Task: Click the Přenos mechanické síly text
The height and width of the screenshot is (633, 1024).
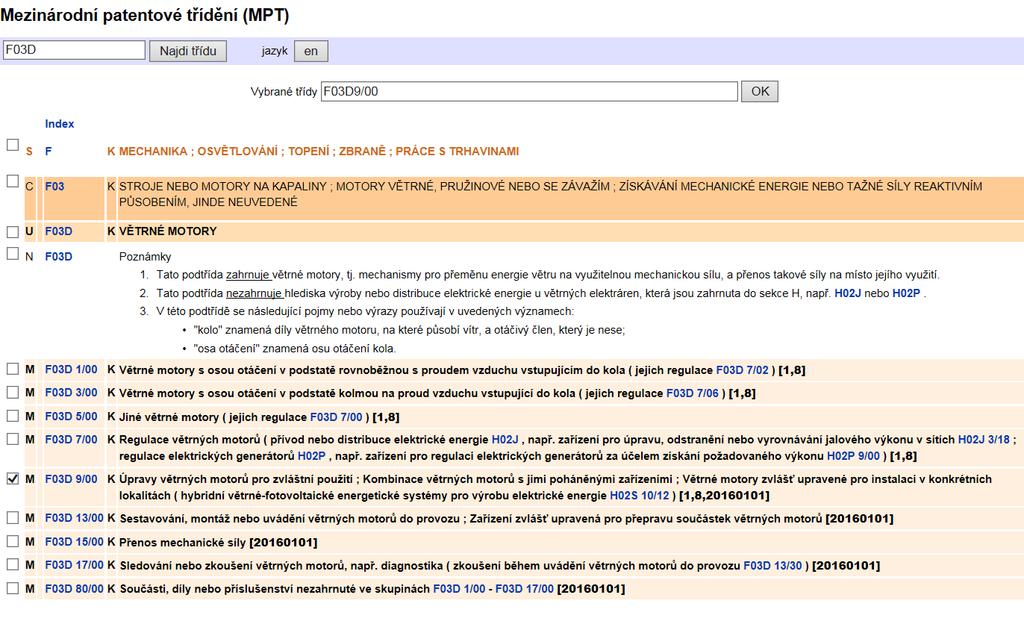Action: pos(183,542)
